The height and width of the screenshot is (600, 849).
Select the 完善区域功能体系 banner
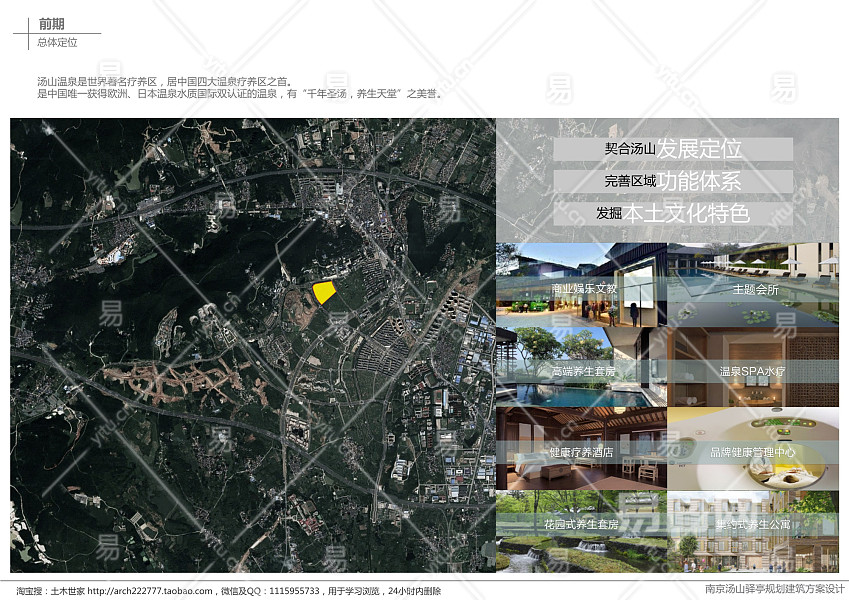pos(673,182)
